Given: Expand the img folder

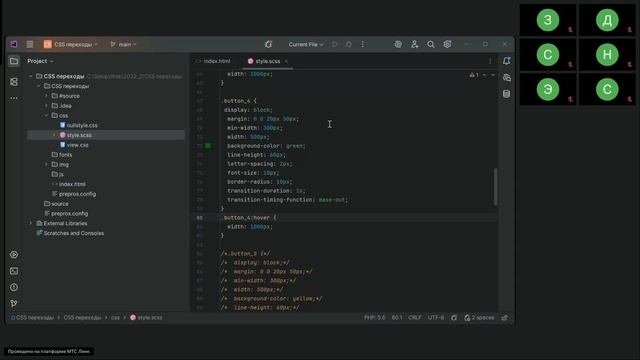Looking at the screenshot, I should [46, 164].
